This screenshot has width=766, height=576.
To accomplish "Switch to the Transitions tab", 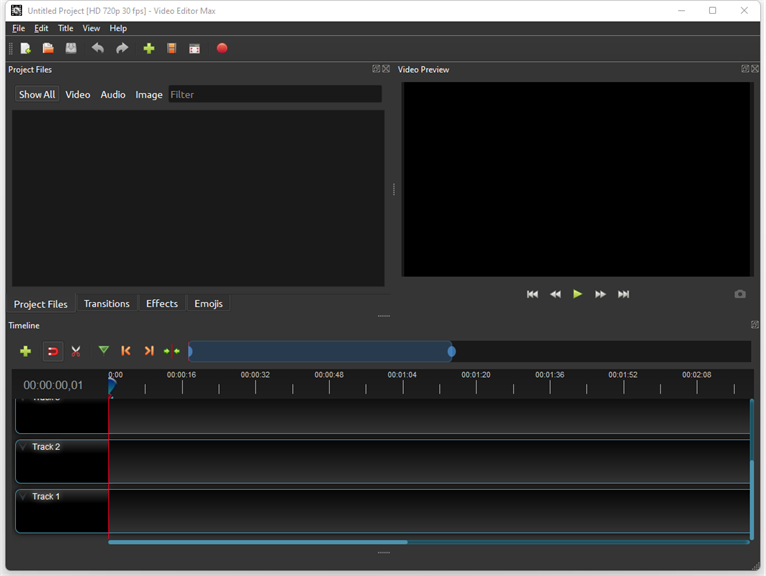I will (106, 303).
